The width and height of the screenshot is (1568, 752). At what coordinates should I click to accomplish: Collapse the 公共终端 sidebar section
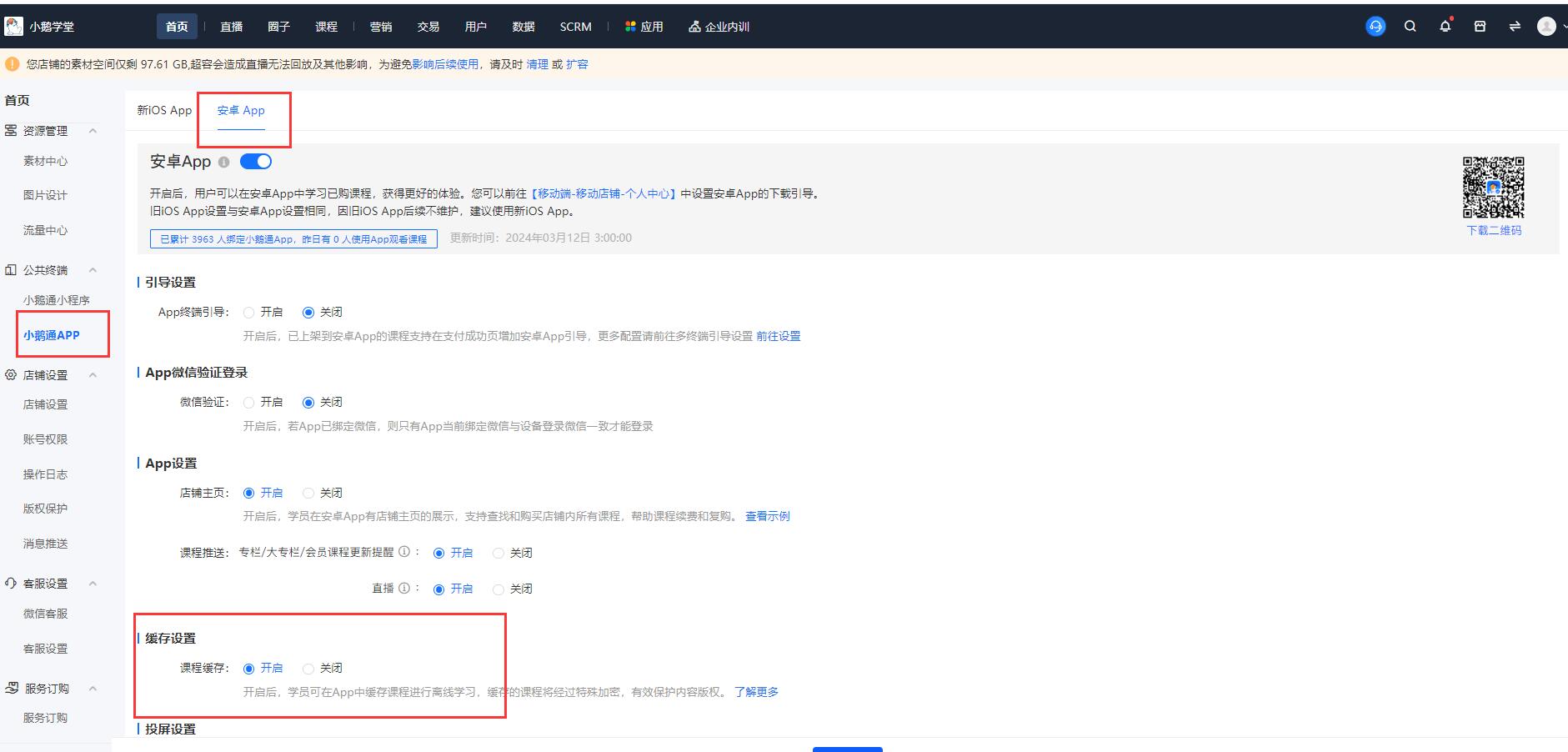point(93,270)
